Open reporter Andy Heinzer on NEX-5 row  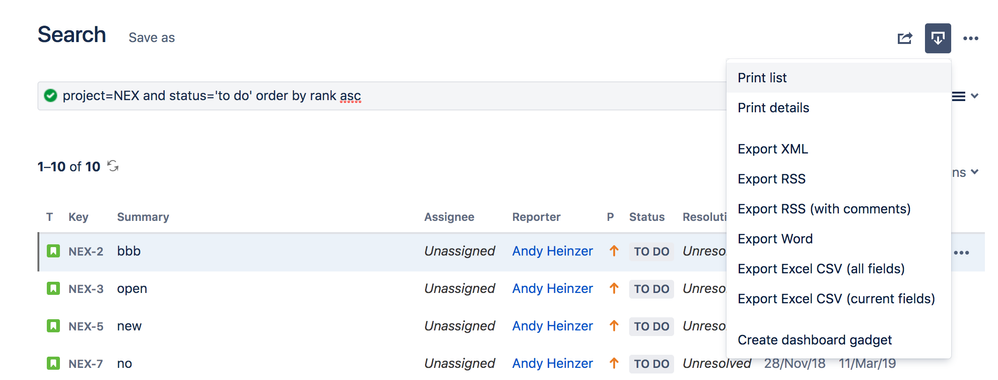(x=552, y=326)
